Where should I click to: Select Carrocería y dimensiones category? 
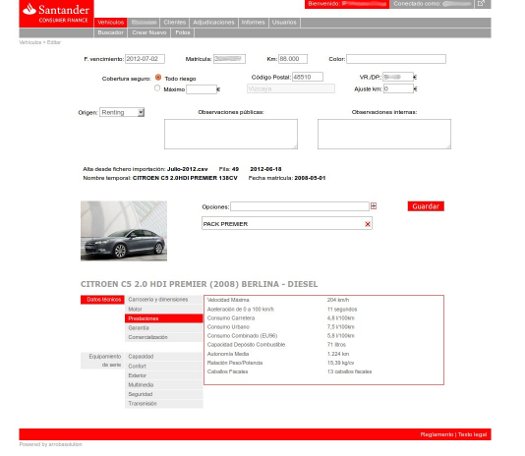[x=164, y=300]
